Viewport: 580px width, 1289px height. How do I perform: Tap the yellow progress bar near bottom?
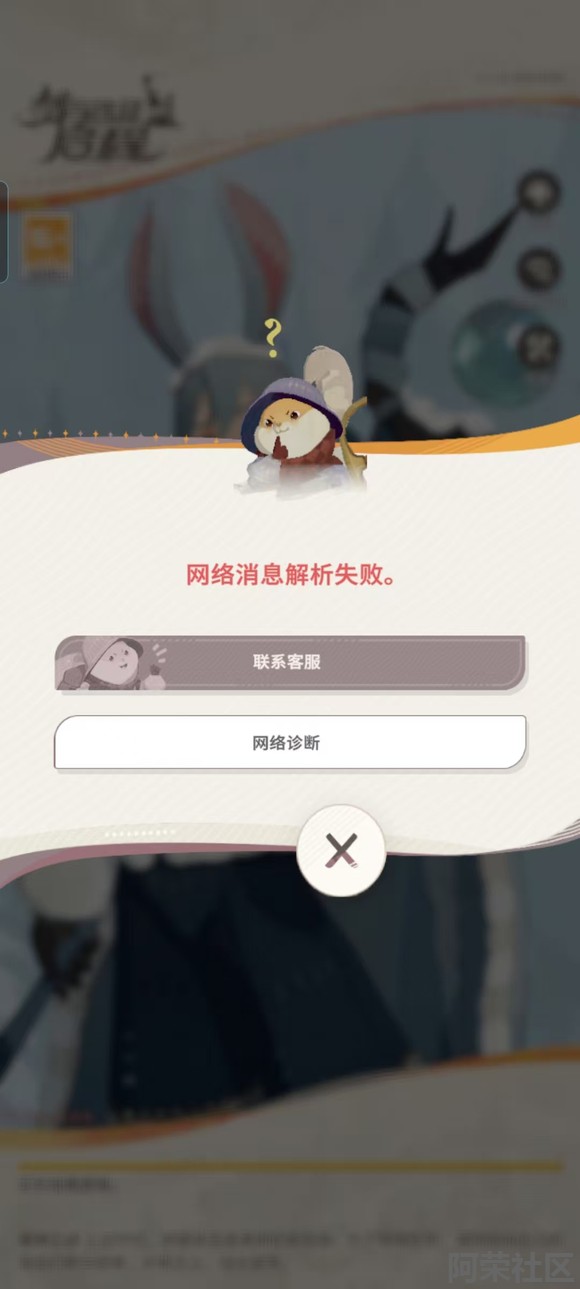tap(290, 1167)
